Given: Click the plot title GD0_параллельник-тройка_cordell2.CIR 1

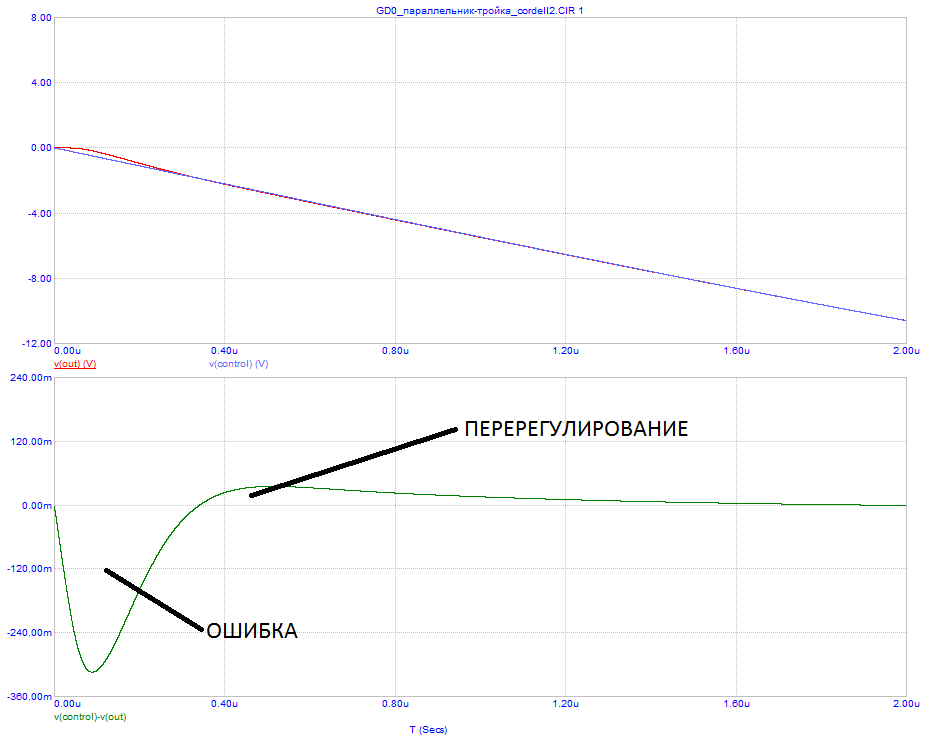Looking at the screenshot, I should pyautogui.click(x=480, y=11).
